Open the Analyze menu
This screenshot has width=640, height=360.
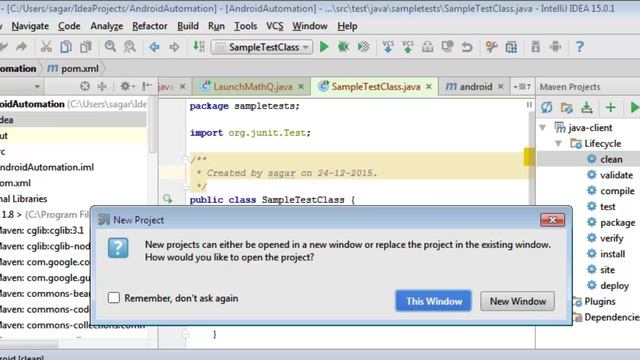pyautogui.click(x=107, y=26)
